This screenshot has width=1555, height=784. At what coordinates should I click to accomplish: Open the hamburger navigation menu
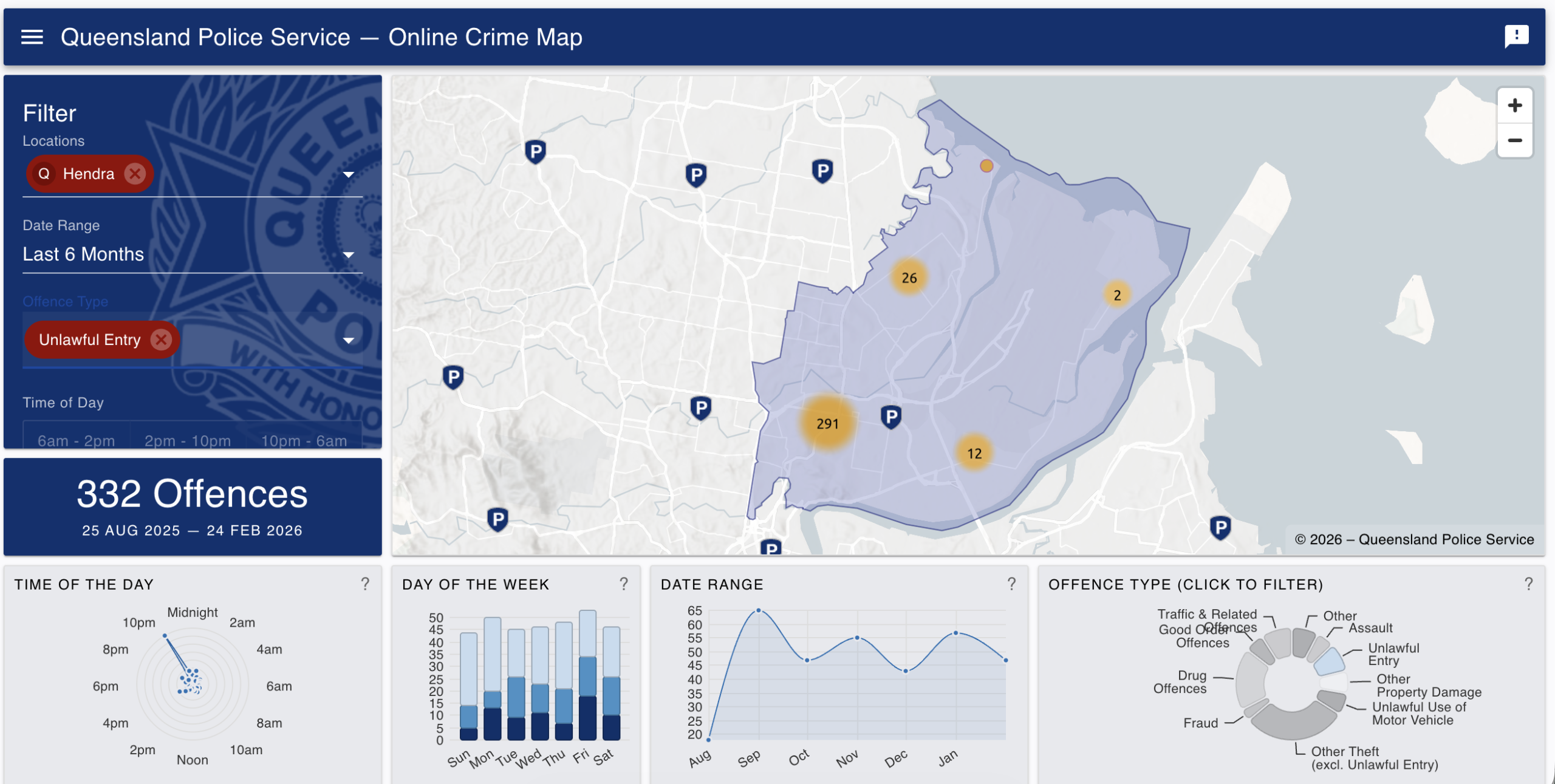[x=32, y=37]
